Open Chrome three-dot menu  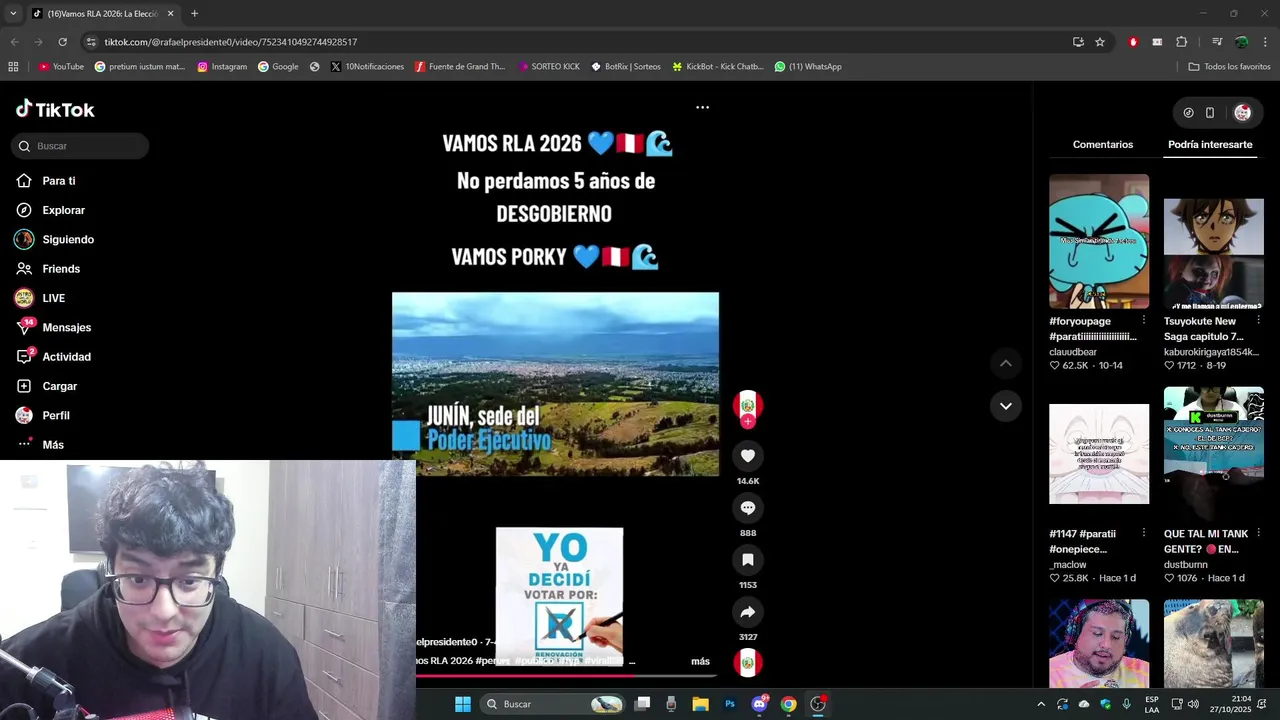[x=1265, y=42]
